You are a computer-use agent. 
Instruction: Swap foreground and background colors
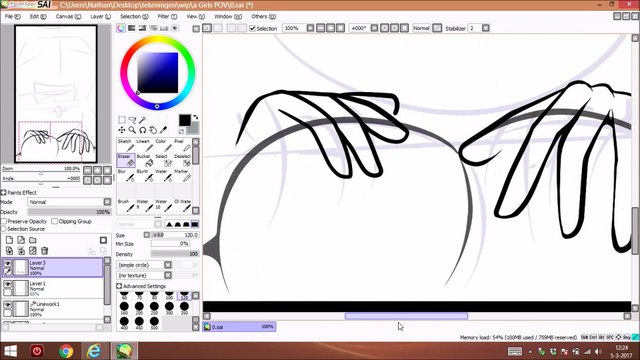[196, 117]
